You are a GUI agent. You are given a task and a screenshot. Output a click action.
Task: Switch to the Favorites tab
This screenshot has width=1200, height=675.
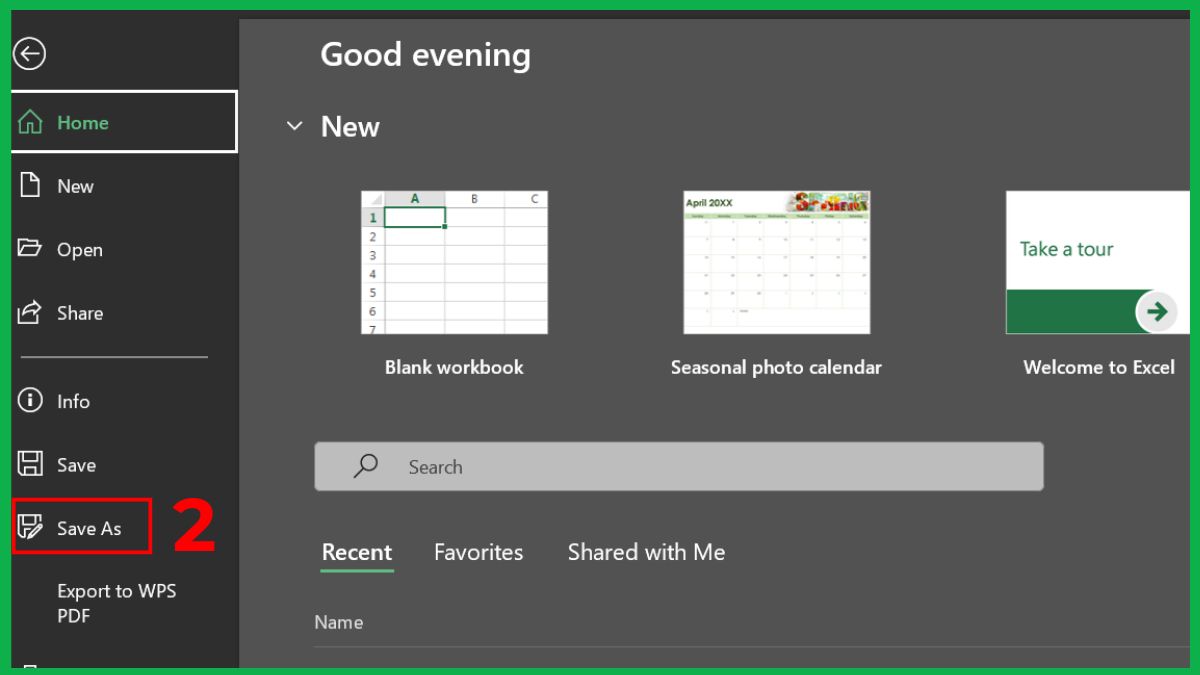coord(478,552)
